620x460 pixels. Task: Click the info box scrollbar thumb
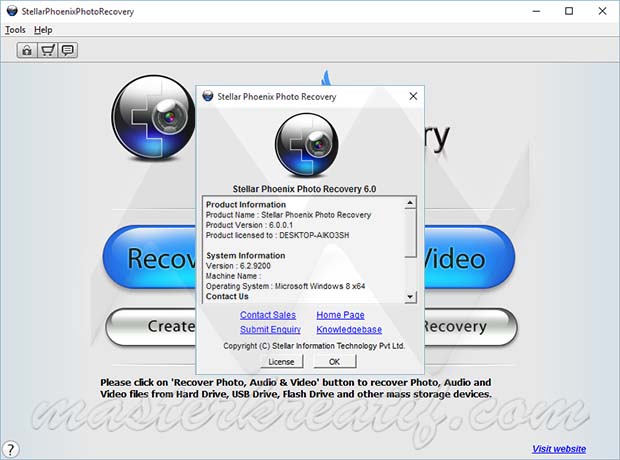[x=410, y=233]
